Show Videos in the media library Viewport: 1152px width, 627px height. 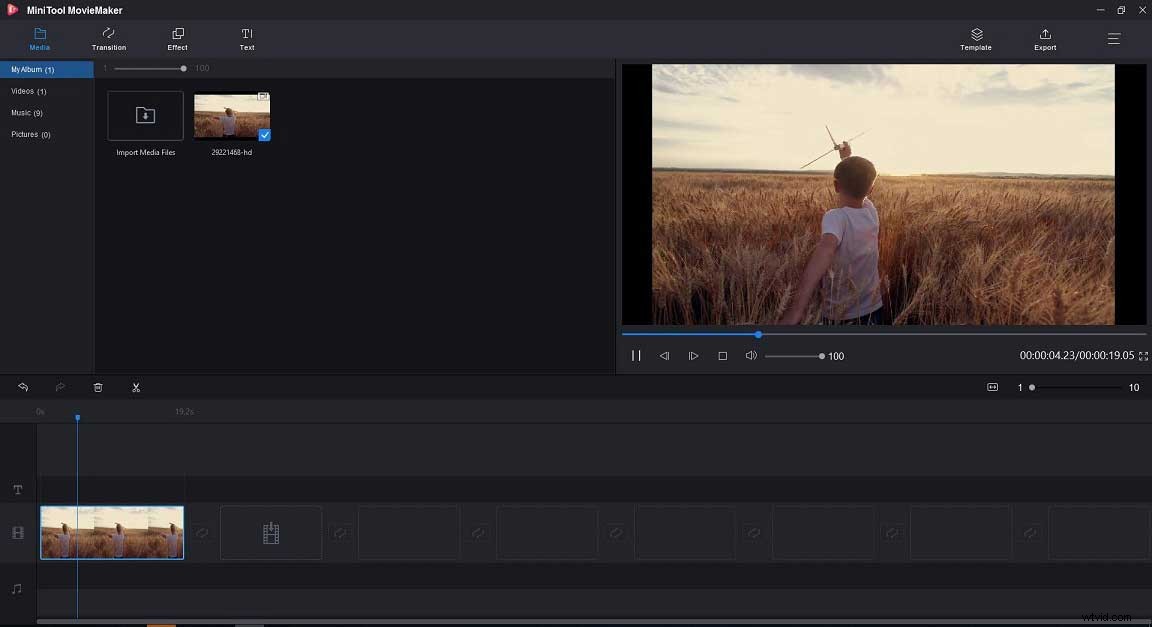point(30,91)
